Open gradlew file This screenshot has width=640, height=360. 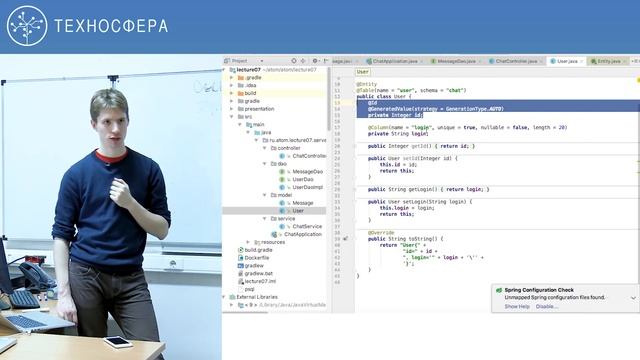pos(254,266)
